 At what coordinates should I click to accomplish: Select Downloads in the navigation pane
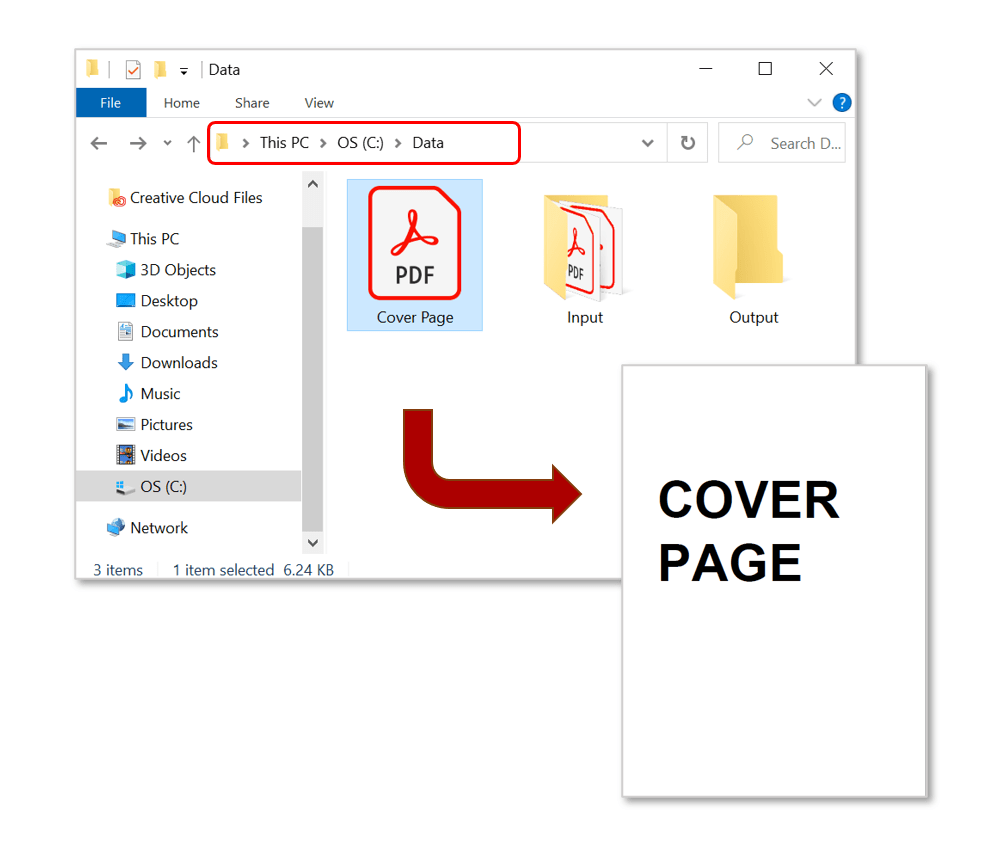coord(178,363)
